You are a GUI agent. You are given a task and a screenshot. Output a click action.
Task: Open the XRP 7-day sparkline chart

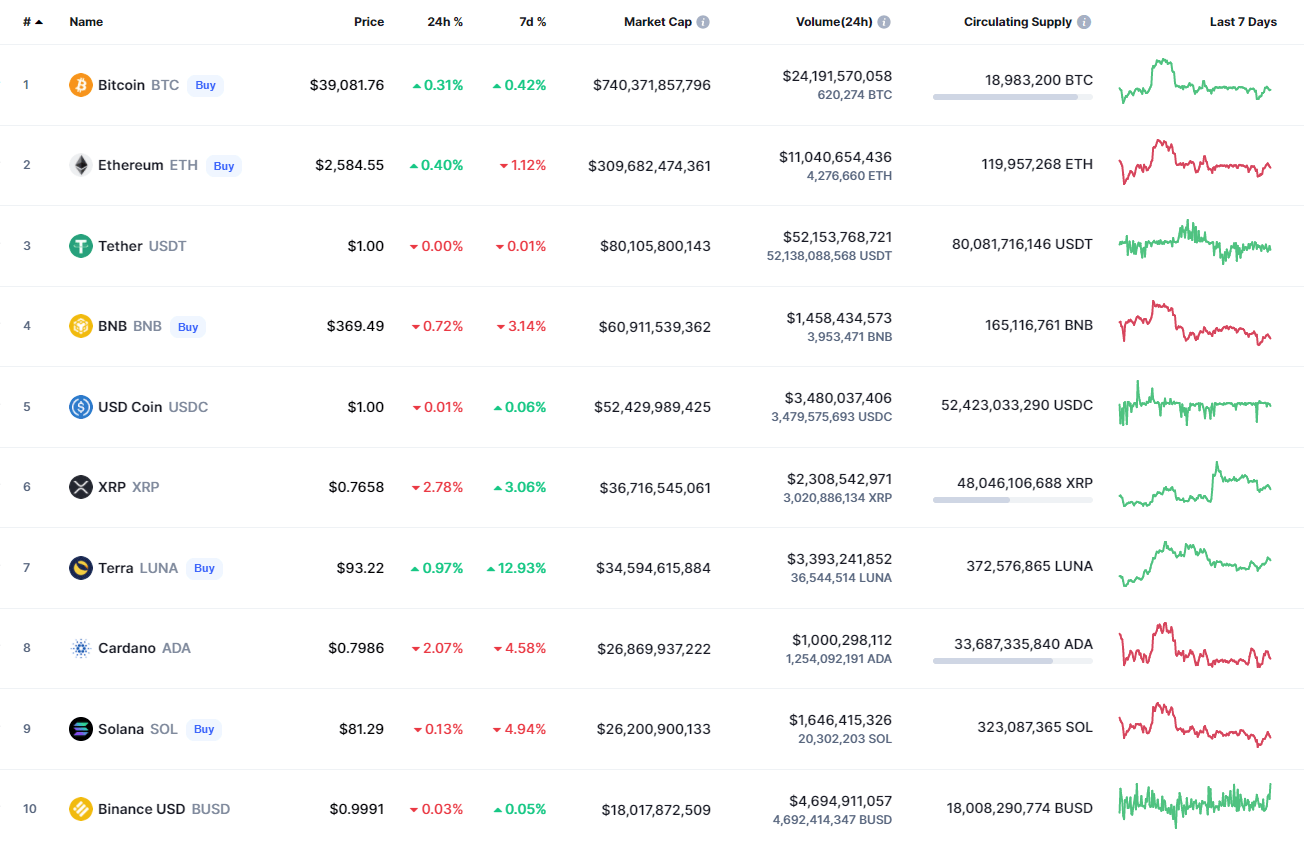(x=1195, y=485)
